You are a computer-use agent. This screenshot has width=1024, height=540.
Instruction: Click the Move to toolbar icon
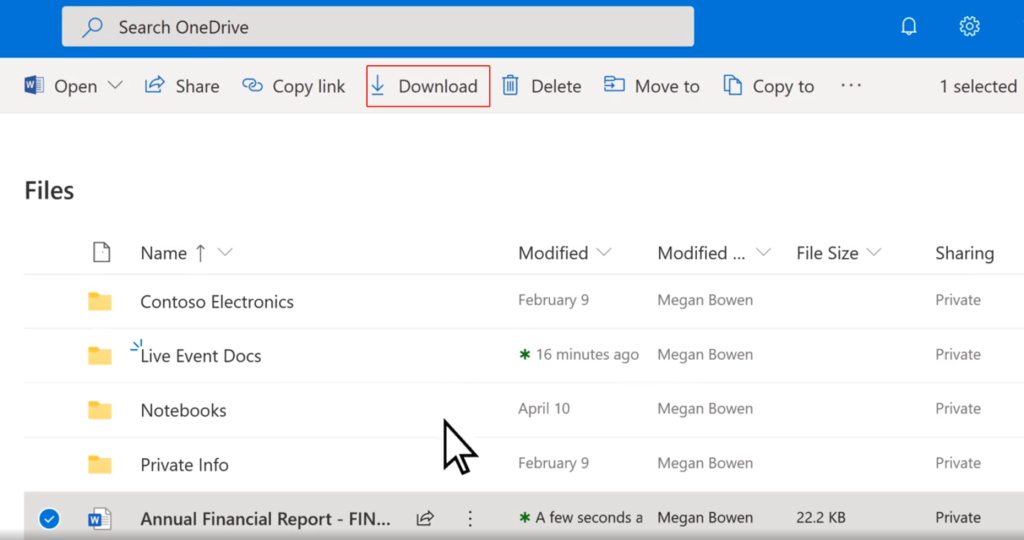coord(614,86)
